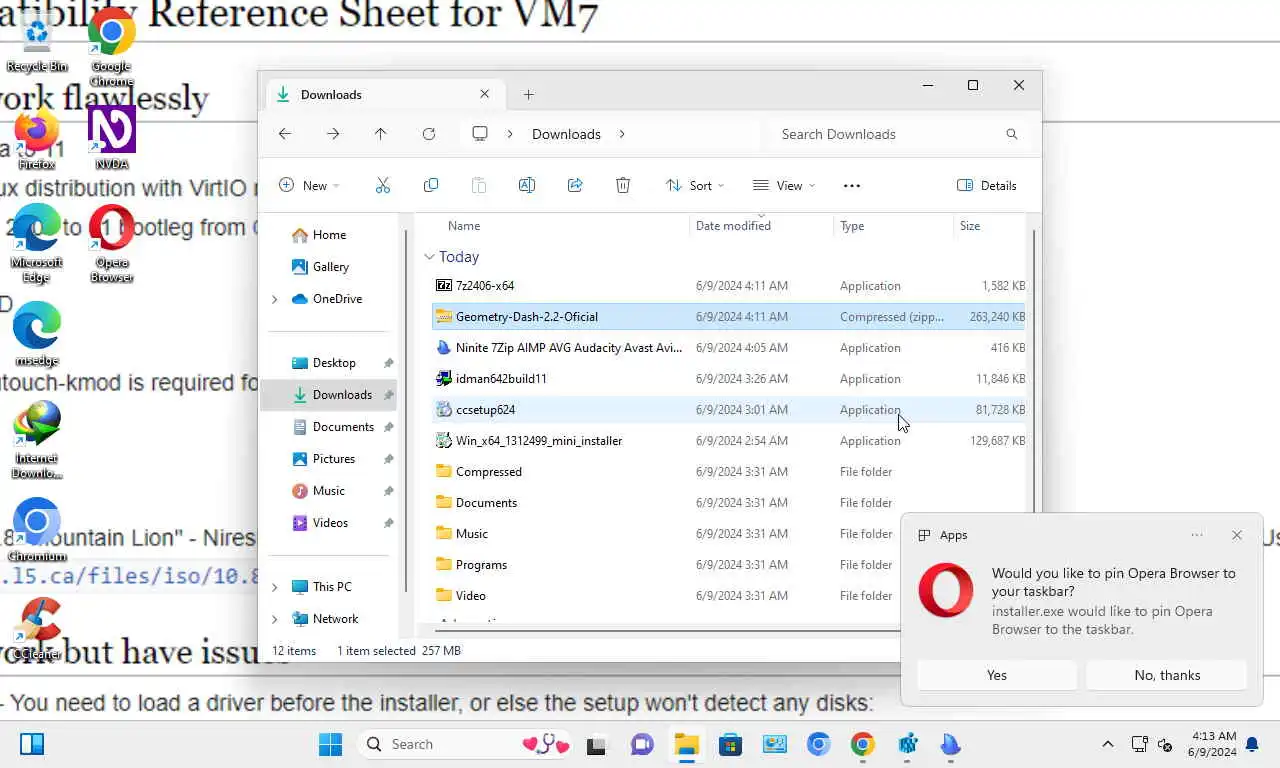Click the Delete trash can icon
This screenshot has height=768, width=1280.
point(623,185)
